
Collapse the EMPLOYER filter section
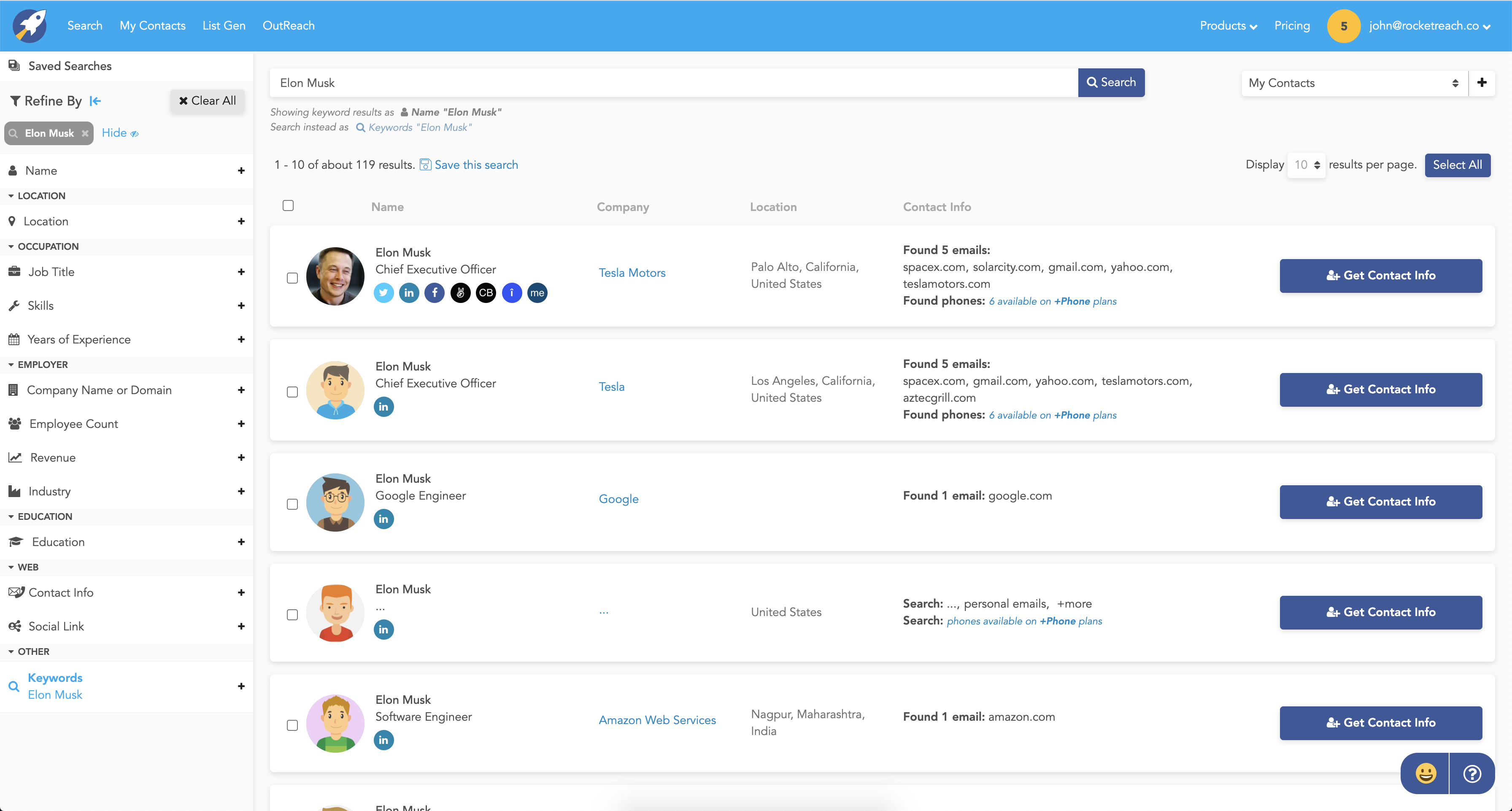tap(11, 364)
